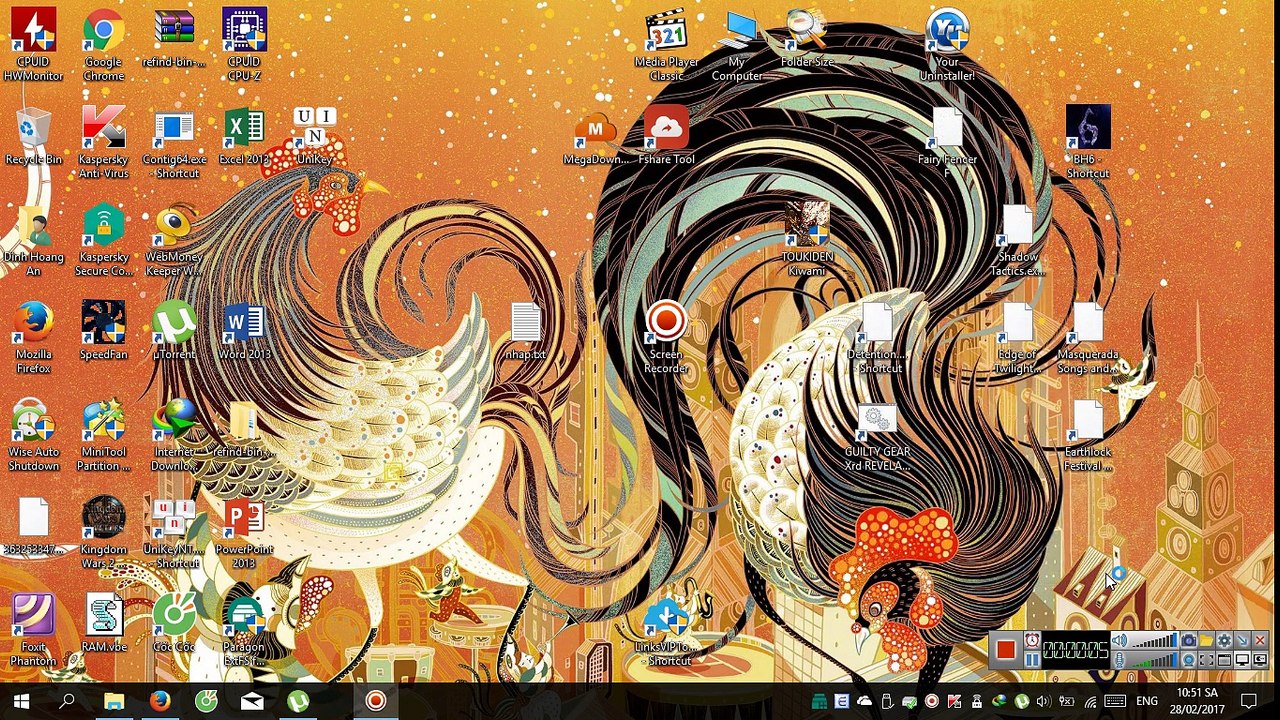1280x720 pixels.
Task: Toggle webcam capture in the recorder
Action: (1188, 660)
